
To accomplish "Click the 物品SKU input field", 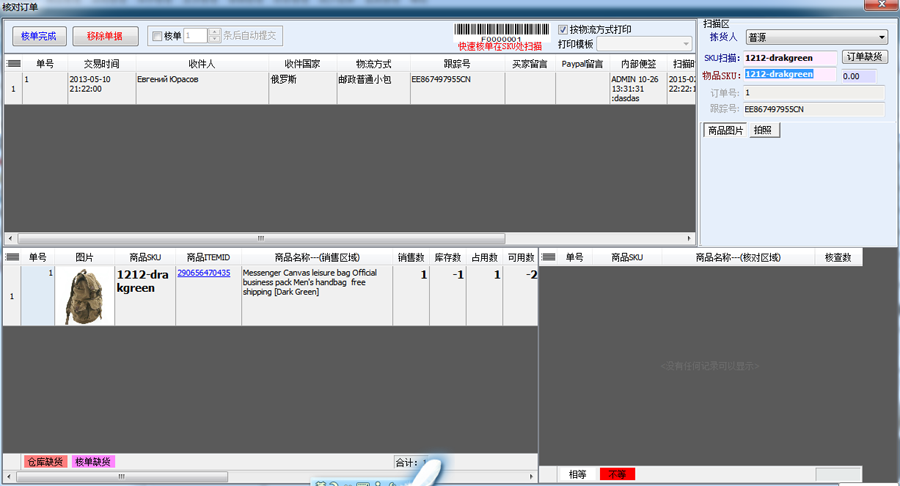I will [x=789, y=75].
